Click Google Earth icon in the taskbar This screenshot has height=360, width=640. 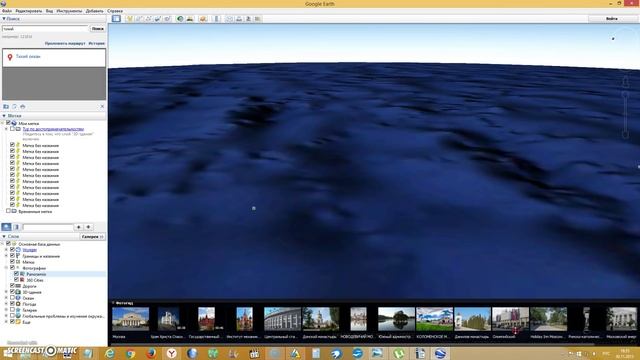click(440, 353)
